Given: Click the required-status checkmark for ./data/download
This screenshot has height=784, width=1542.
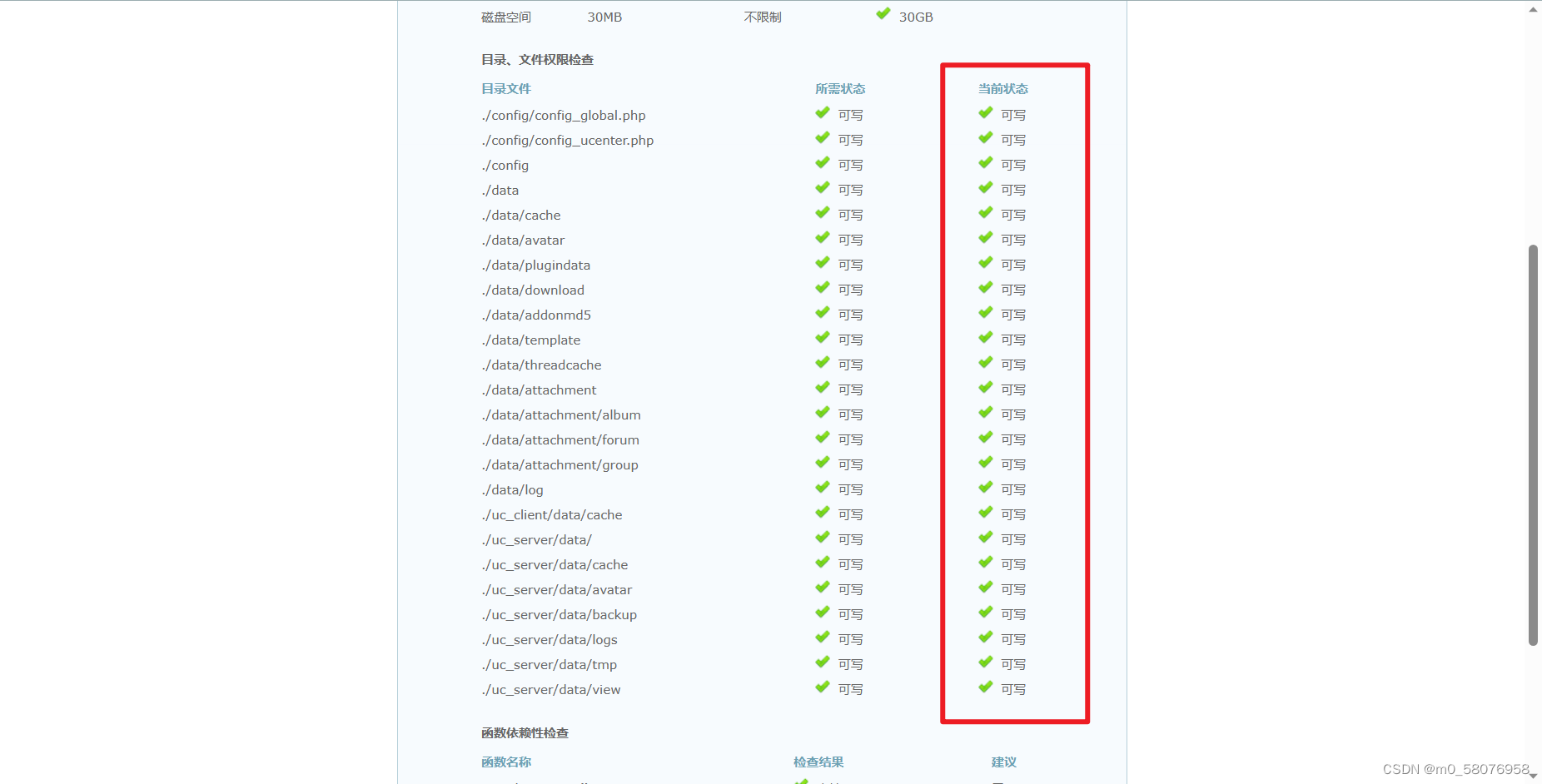Looking at the screenshot, I should (823, 287).
